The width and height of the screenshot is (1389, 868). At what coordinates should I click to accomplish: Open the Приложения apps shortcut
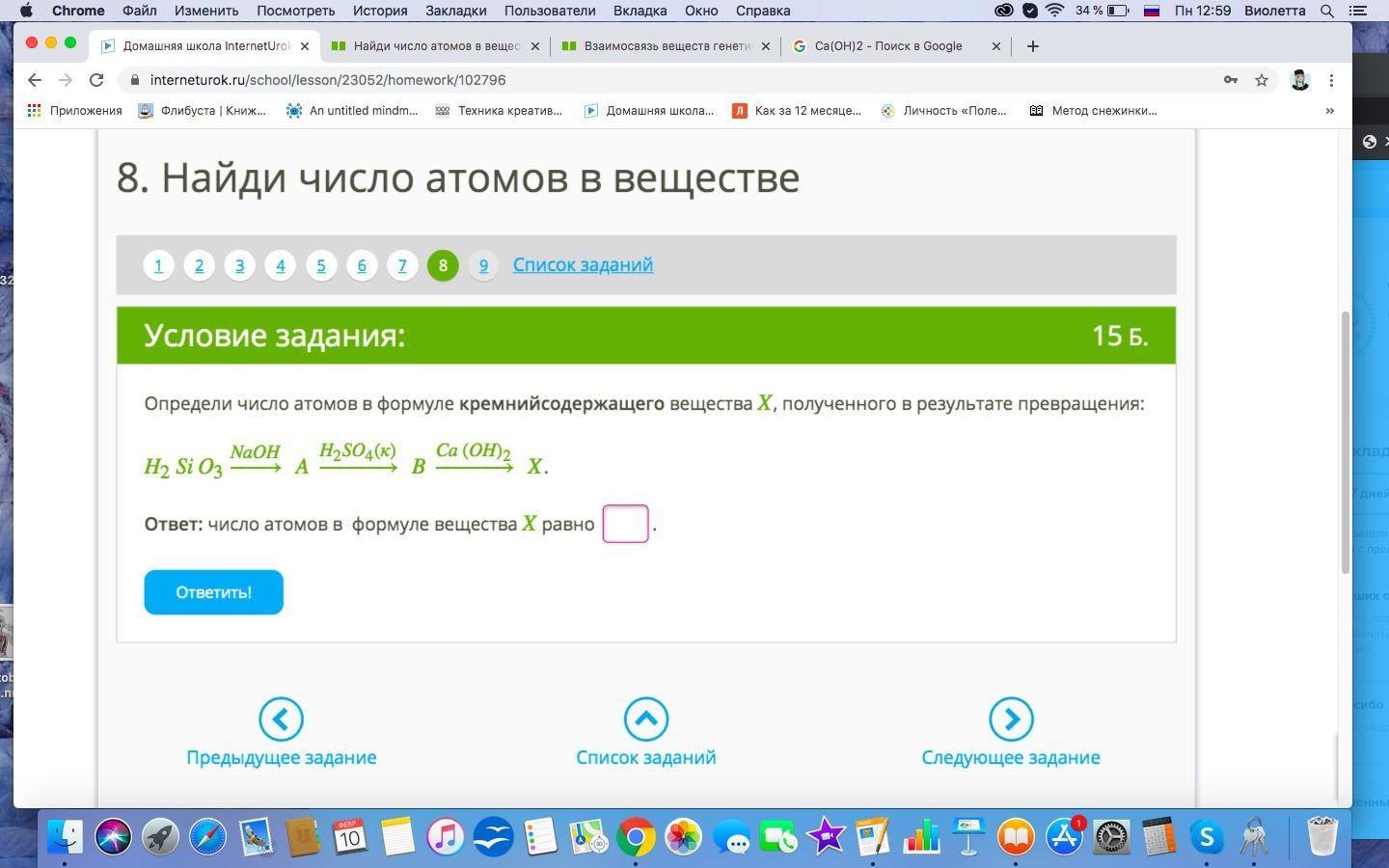tap(74, 111)
